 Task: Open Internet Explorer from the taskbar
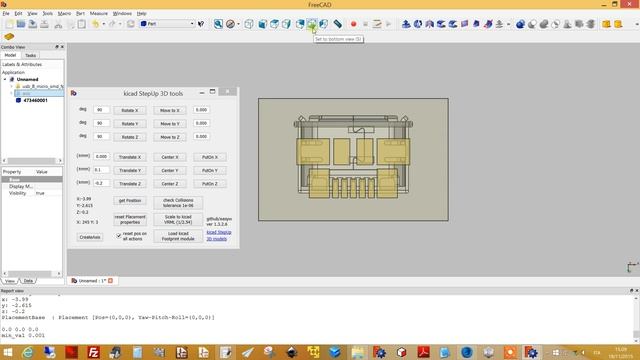[x=28, y=352]
